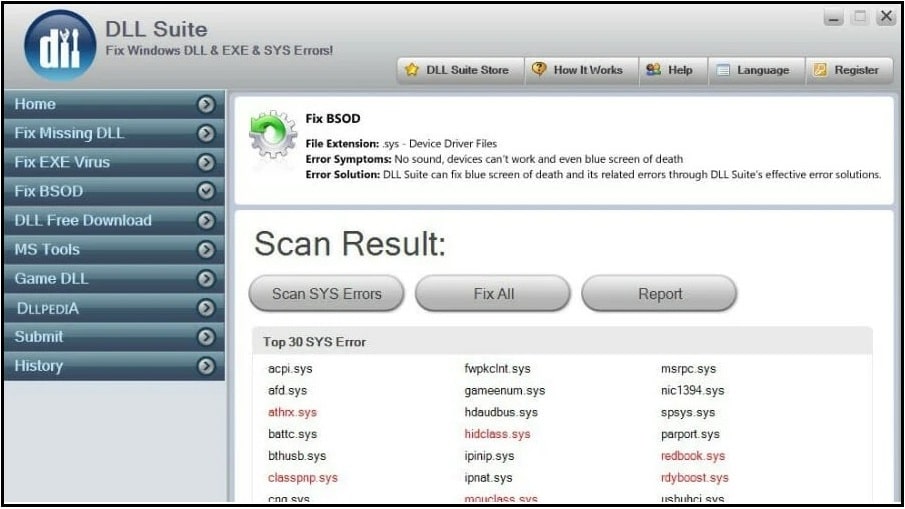Expand the History arrow
This screenshot has width=905, height=509.
click(206, 366)
